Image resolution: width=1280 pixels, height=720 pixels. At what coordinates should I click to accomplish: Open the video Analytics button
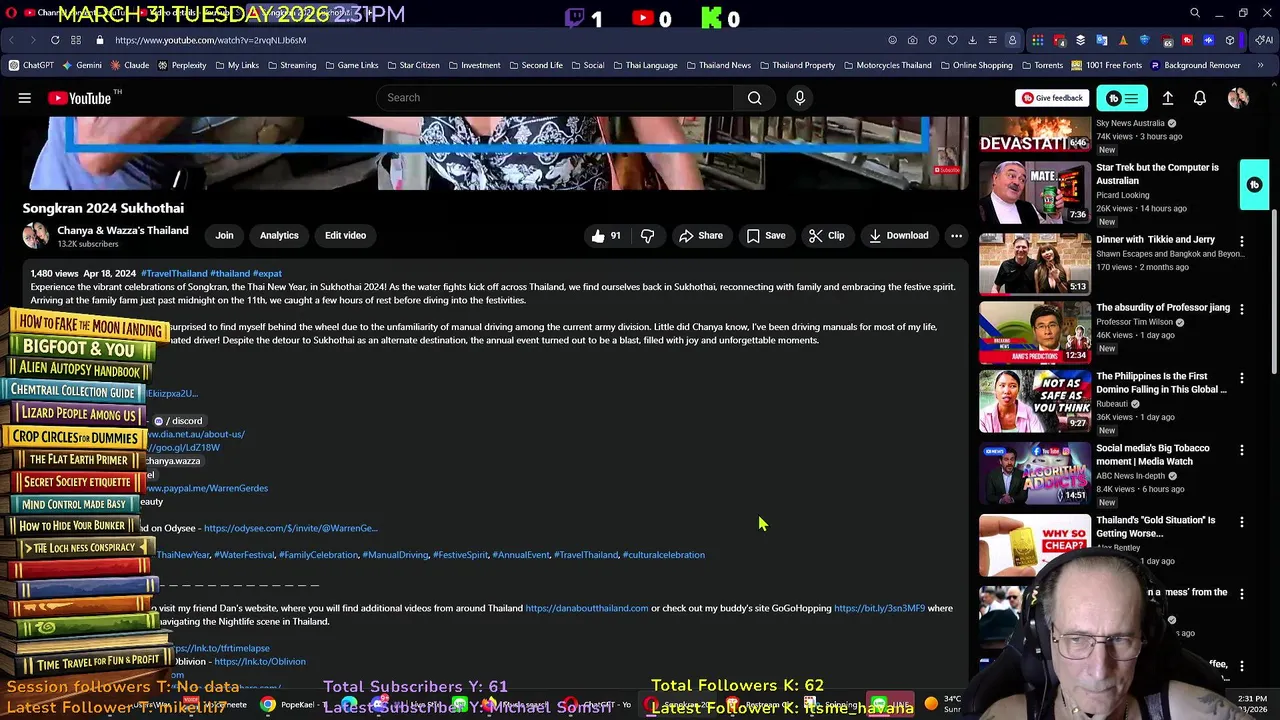279,236
